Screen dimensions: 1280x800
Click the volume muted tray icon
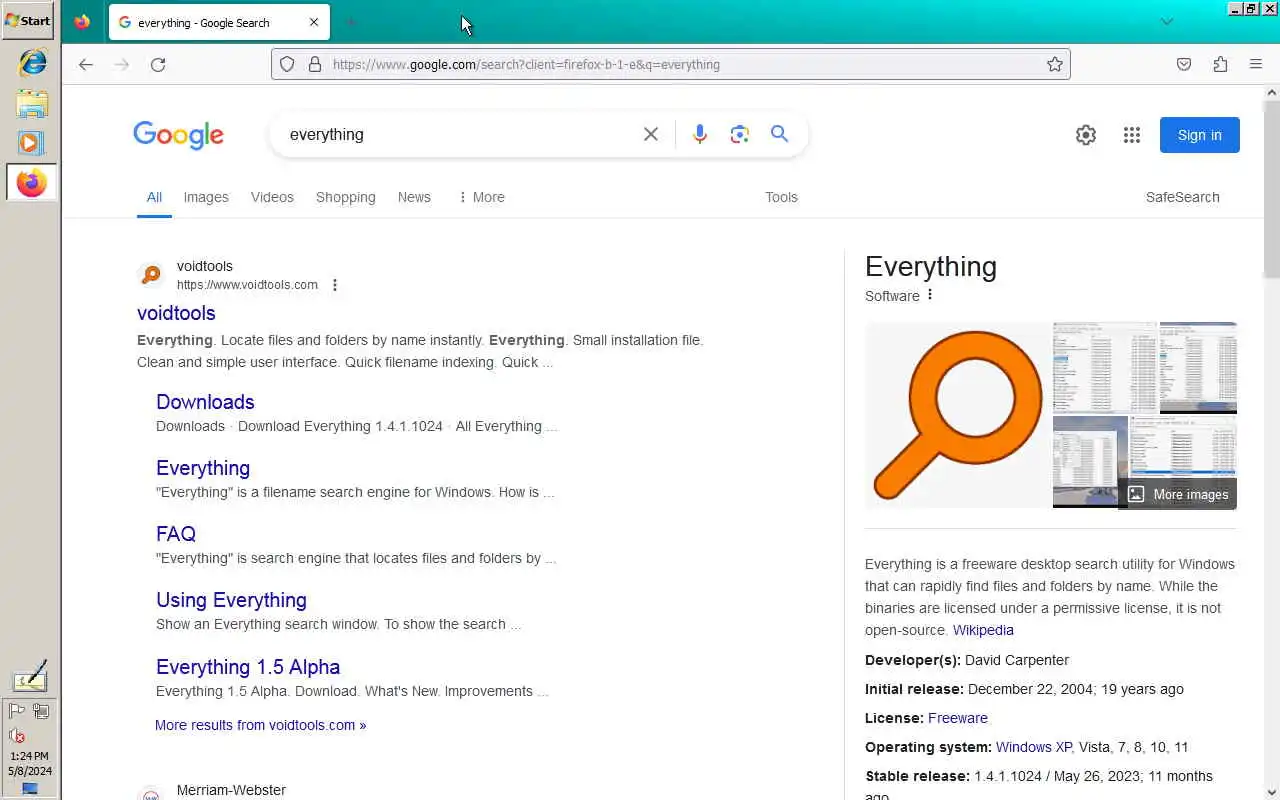click(x=17, y=735)
